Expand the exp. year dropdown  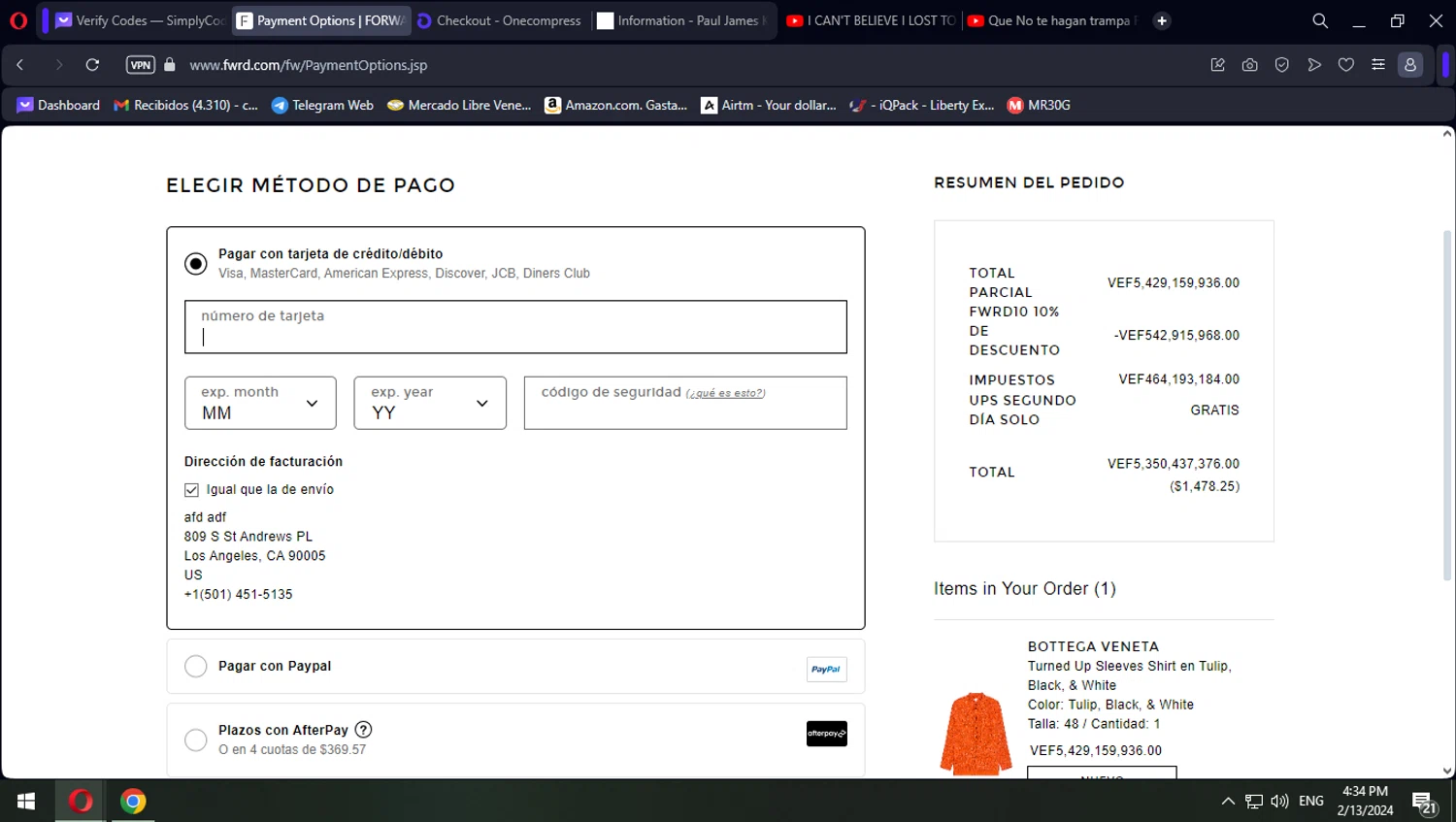click(x=430, y=403)
